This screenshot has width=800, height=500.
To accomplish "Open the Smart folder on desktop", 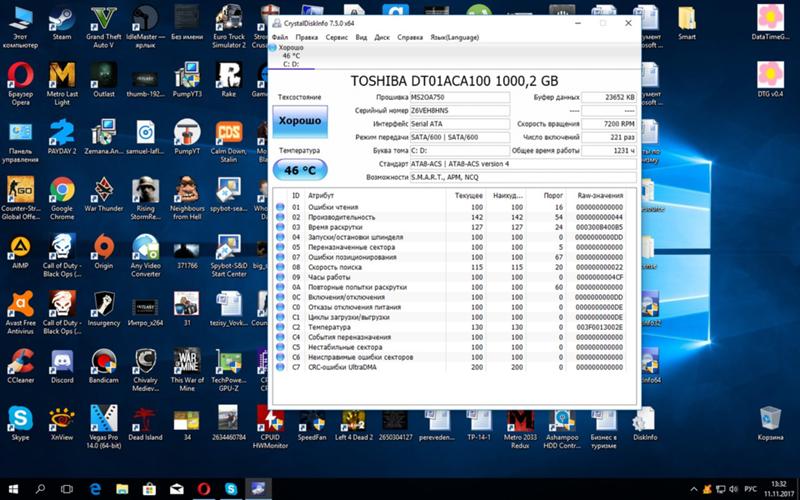I will 687,23.
